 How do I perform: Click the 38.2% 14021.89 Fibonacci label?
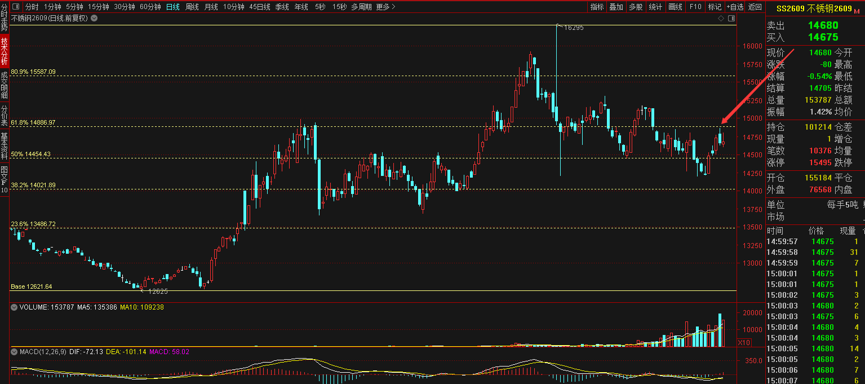[x=33, y=185]
